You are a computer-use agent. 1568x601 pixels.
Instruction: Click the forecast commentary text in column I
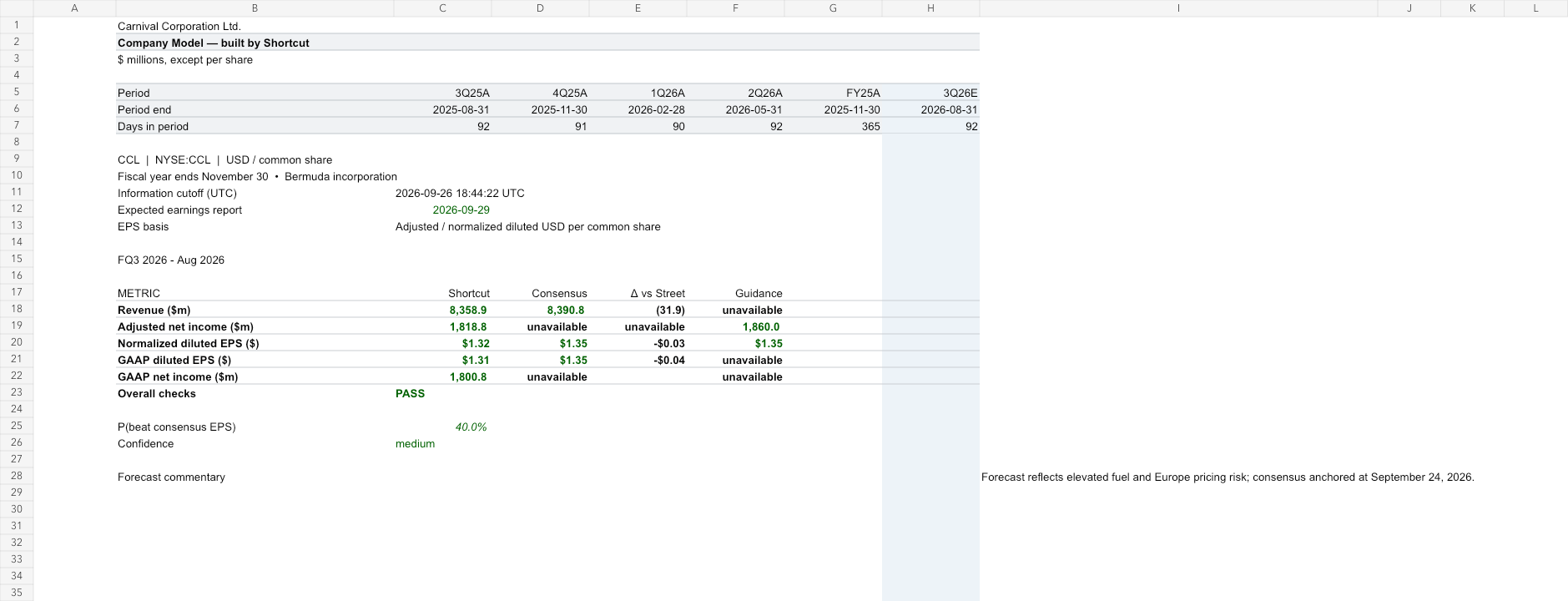pos(1228,477)
